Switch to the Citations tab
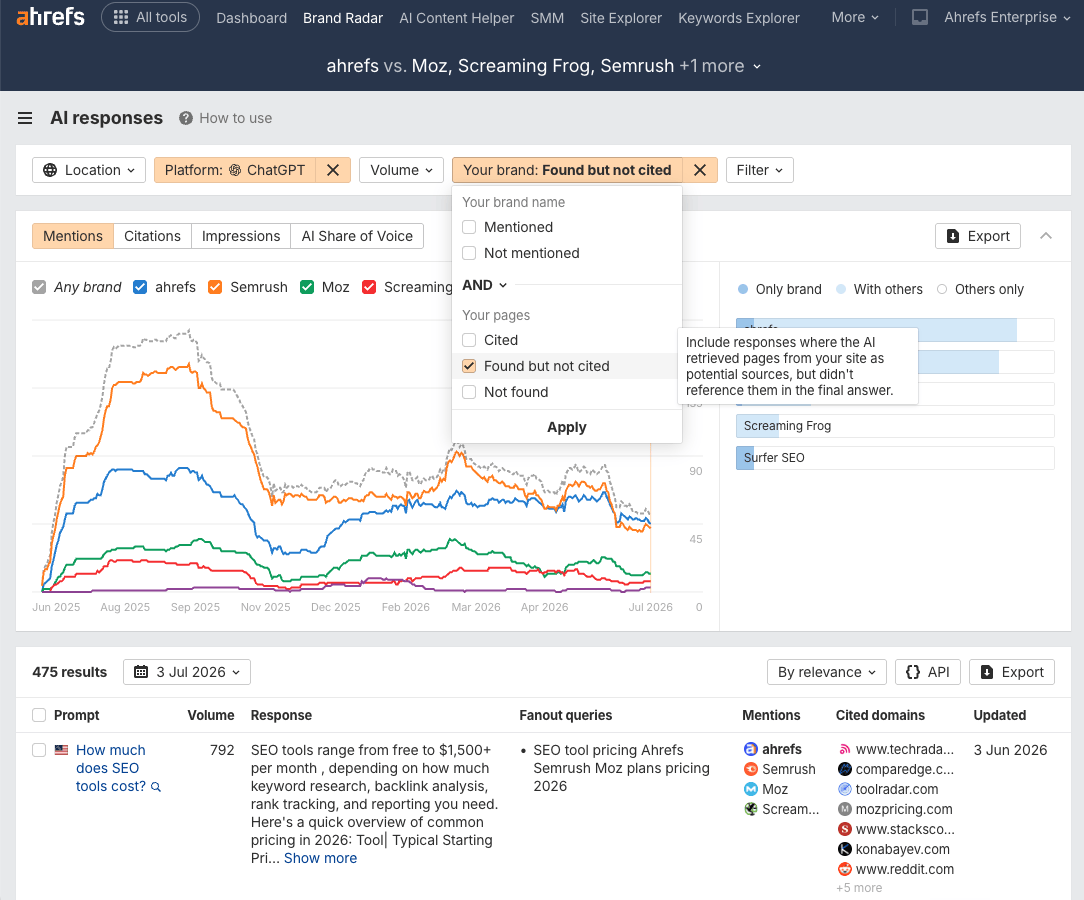Screen dimensions: 1084x900 click(x=152, y=236)
